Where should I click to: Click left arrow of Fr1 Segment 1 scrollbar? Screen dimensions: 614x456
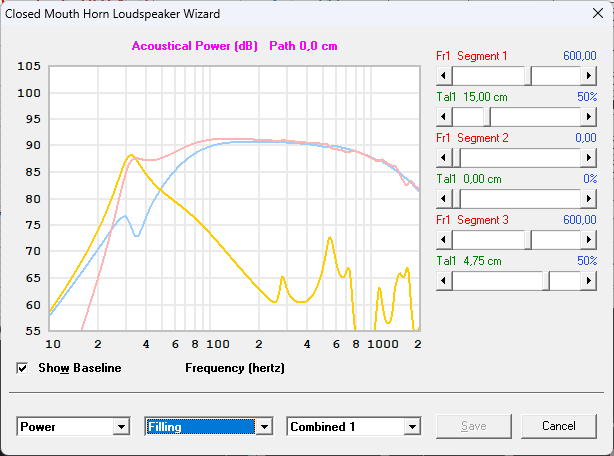pos(444,75)
